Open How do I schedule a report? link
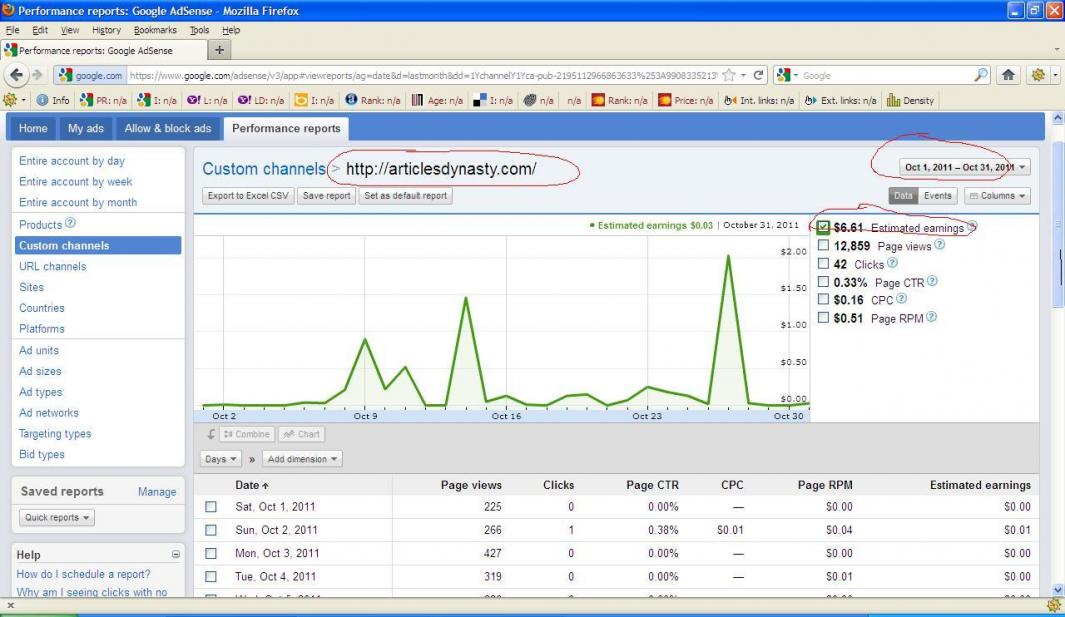Screen dimensions: 1065x617 [x=84, y=574]
